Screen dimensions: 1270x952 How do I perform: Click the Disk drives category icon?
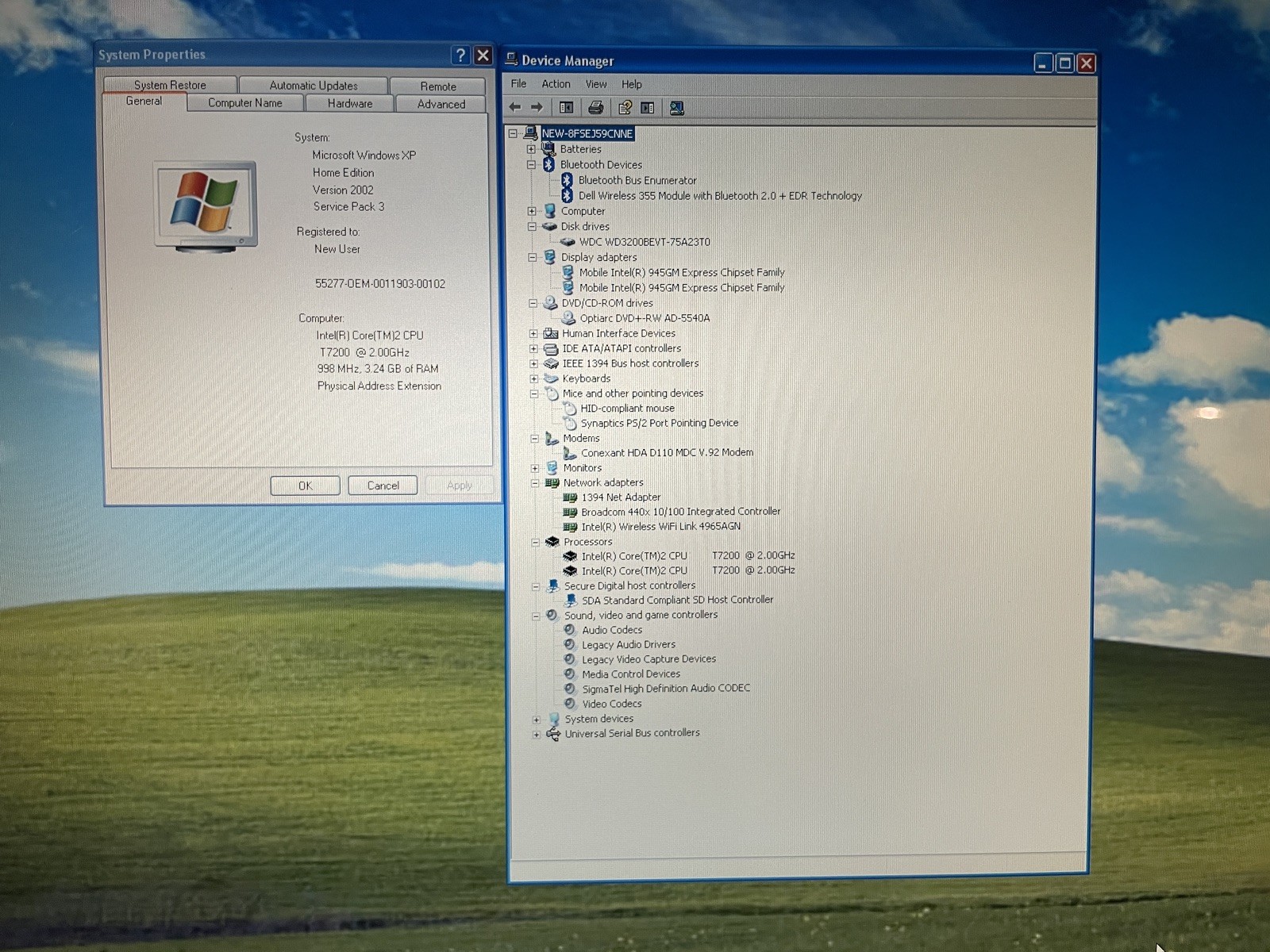coord(549,226)
